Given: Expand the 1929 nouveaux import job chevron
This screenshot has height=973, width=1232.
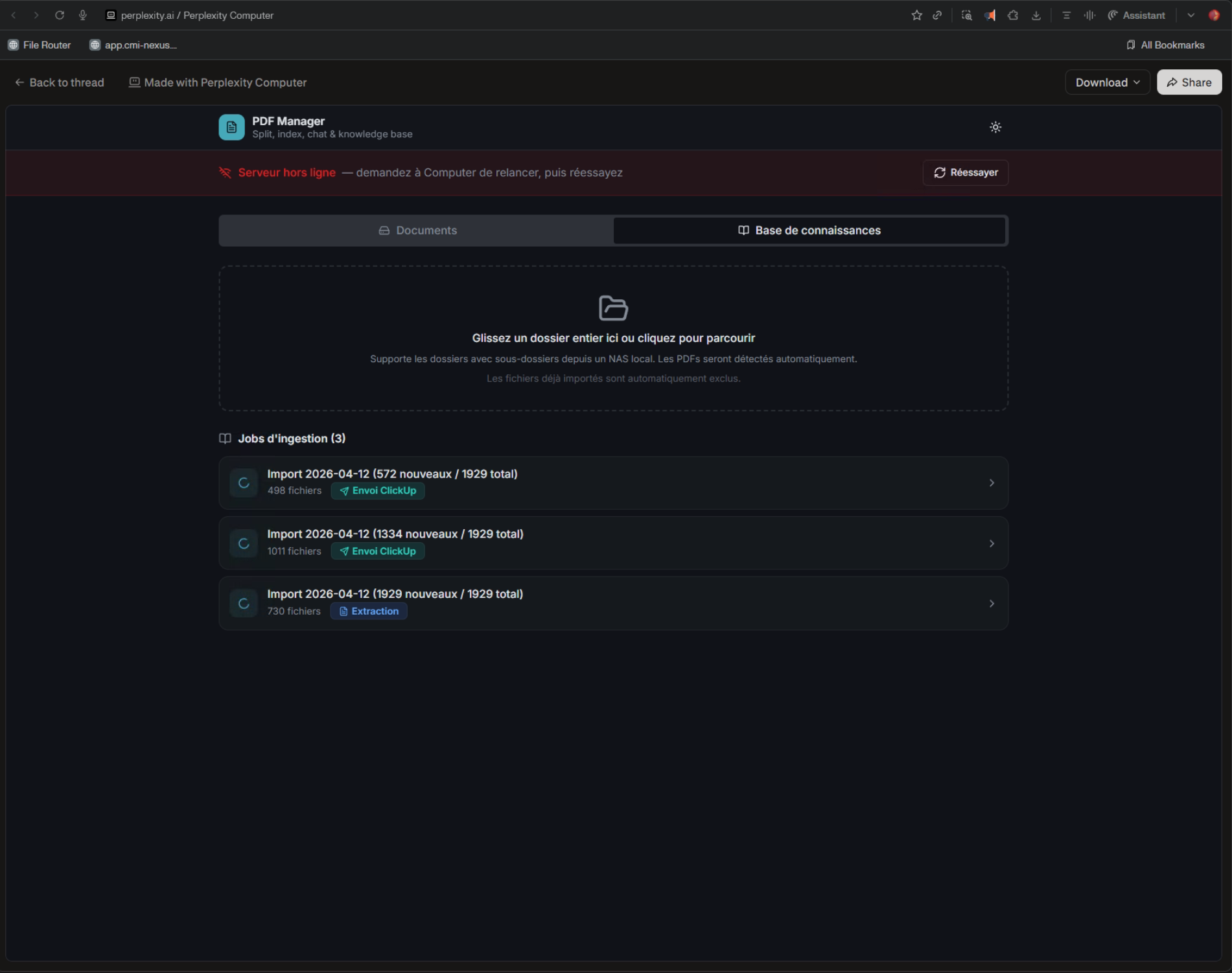Looking at the screenshot, I should 991,604.
